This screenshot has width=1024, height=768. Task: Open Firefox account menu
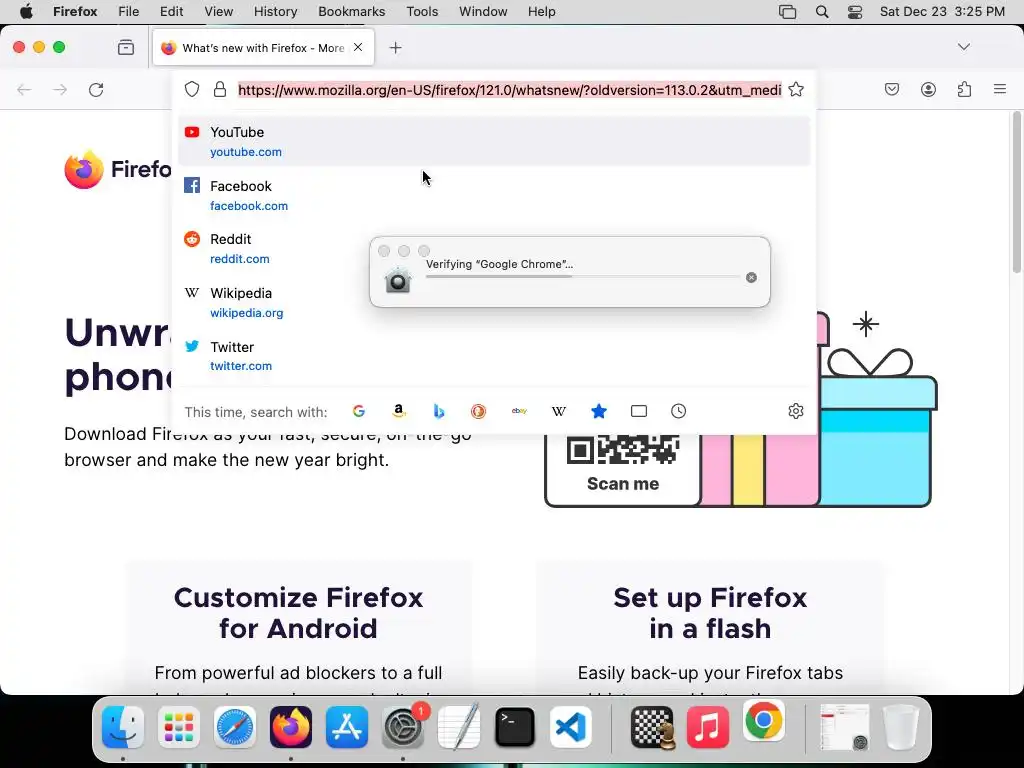point(928,89)
